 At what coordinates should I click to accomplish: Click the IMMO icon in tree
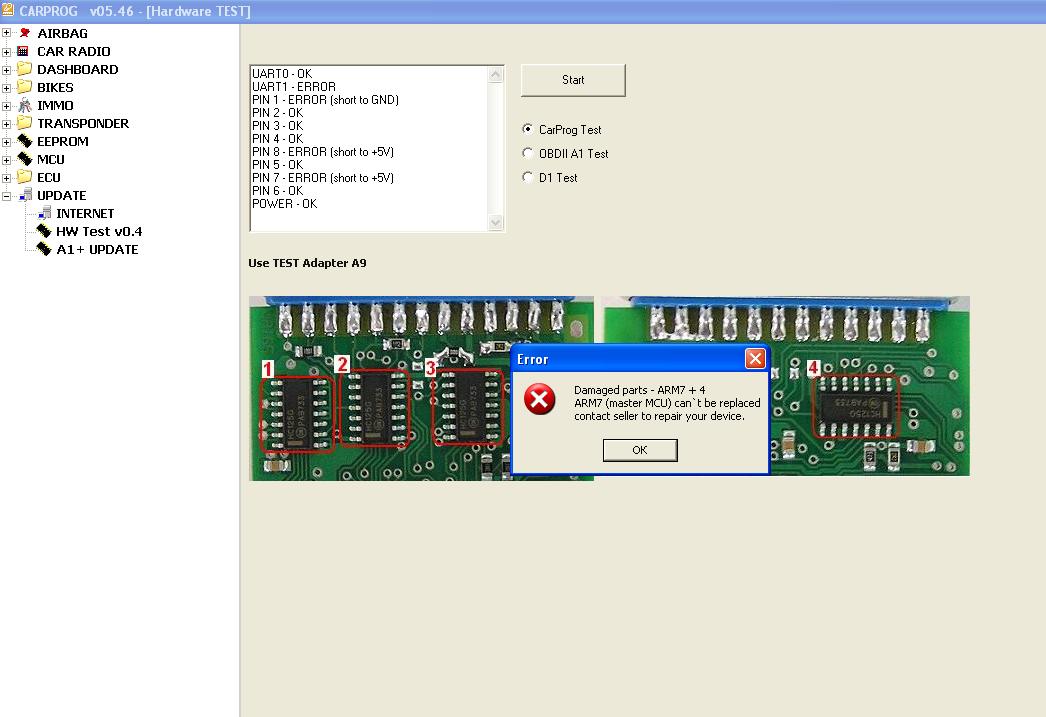[x=25, y=105]
